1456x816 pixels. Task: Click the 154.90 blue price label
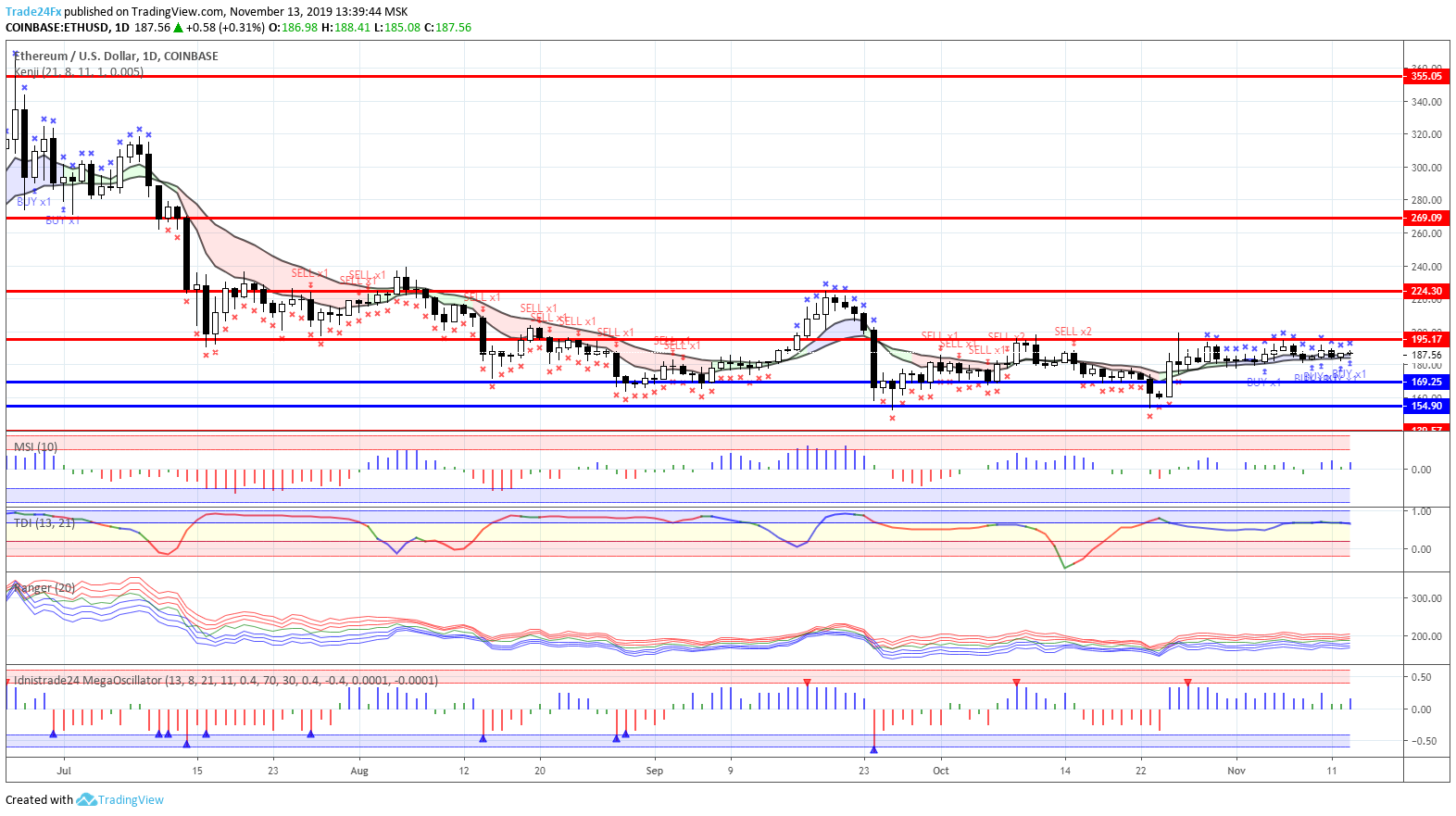tap(1426, 406)
